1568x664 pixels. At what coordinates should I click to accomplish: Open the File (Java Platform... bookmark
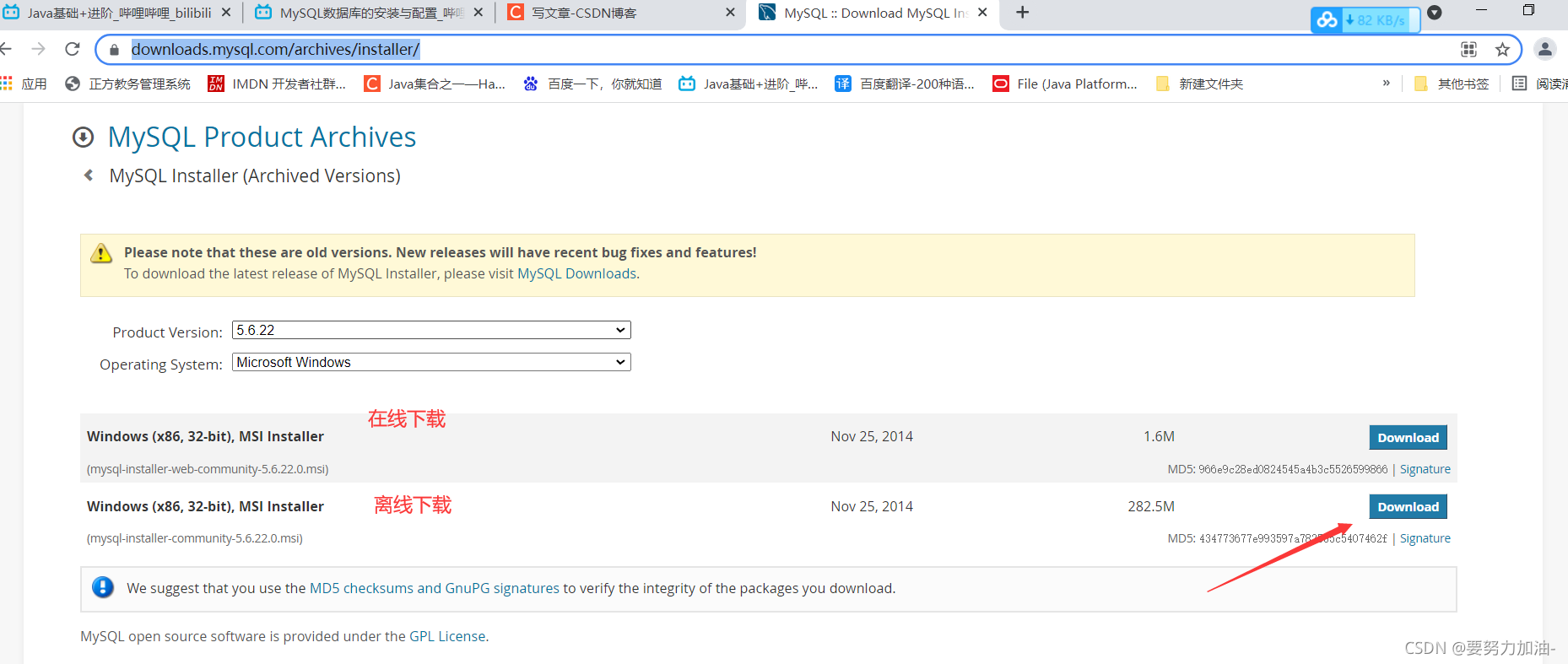(1065, 84)
